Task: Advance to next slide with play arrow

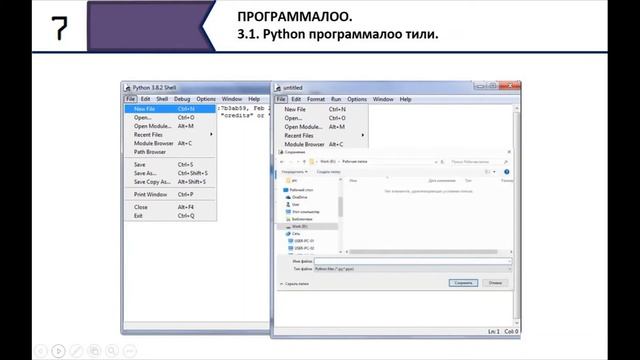Action: [x=58, y=351]
